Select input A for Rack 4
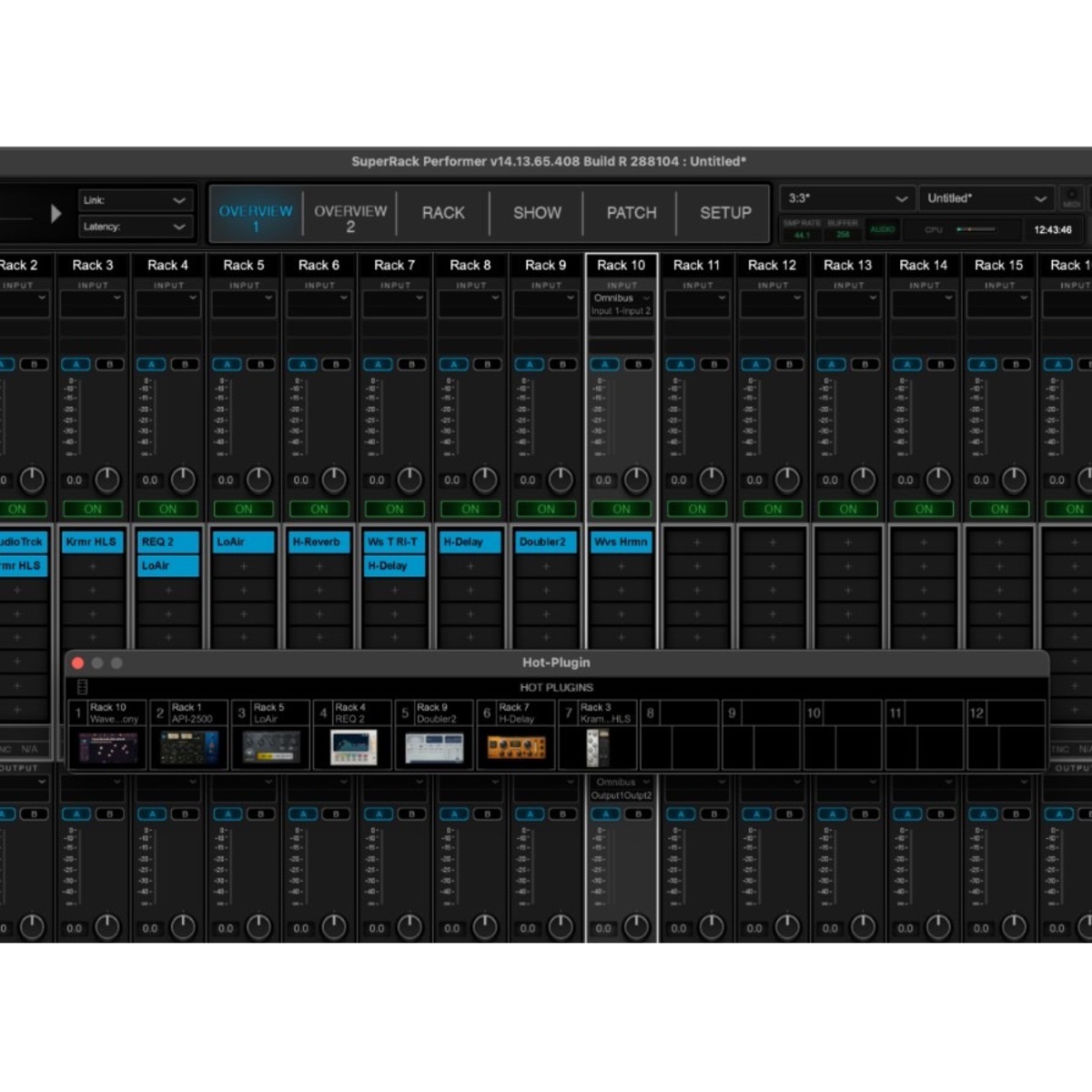 151,364
